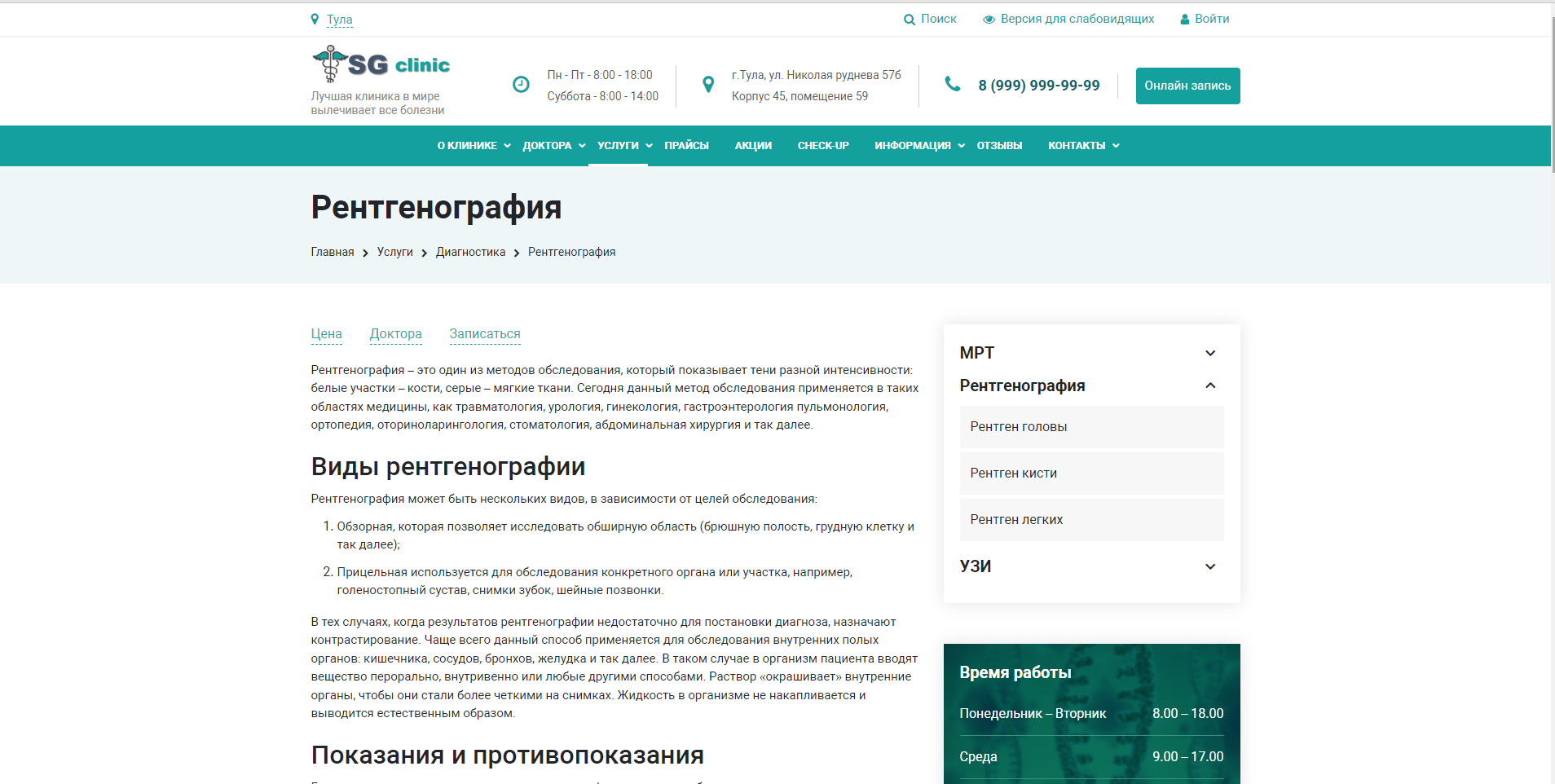Jump to the Цена anchor link

click(326, 334)
